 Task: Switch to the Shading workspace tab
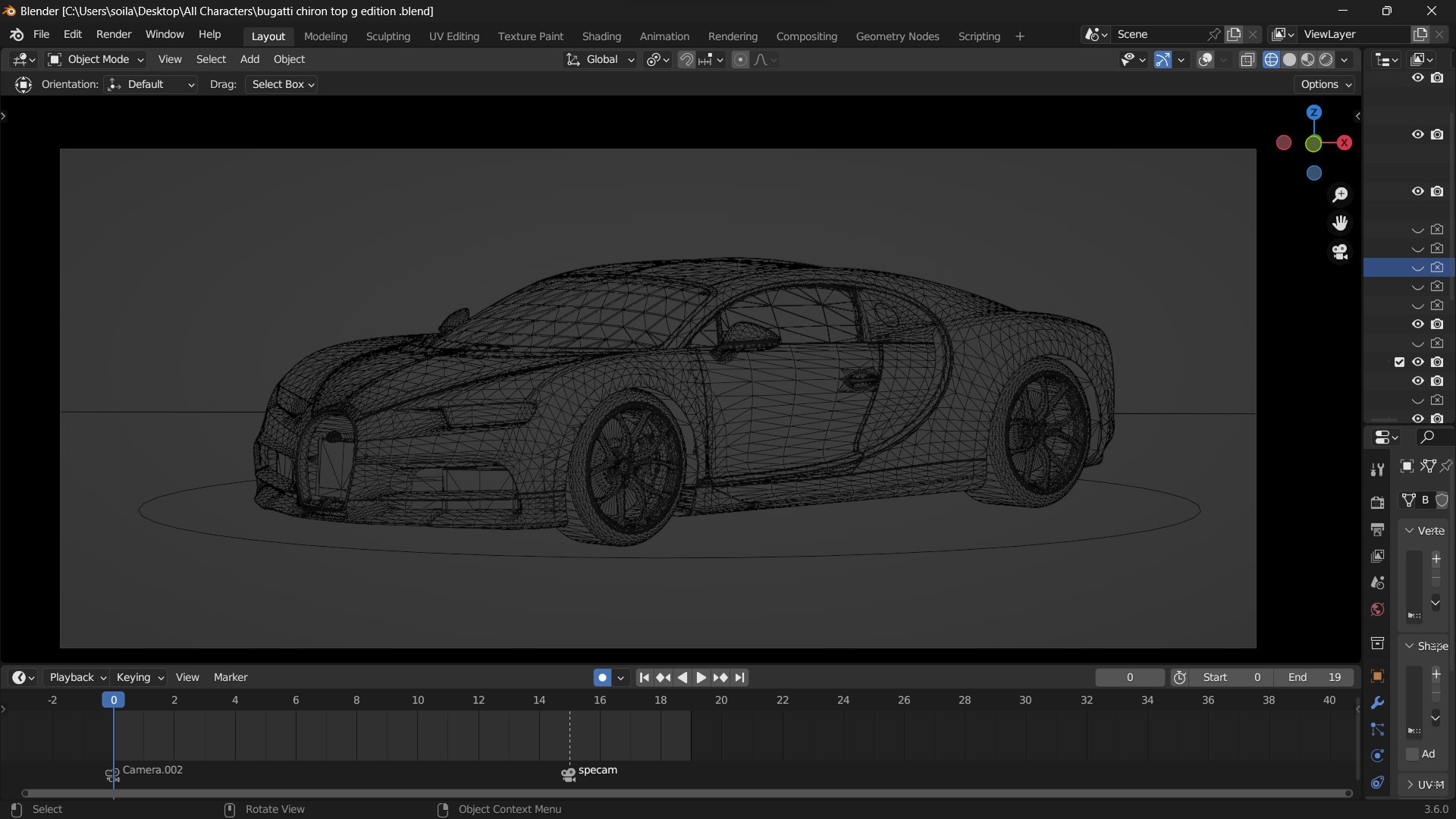click(601, 36)
